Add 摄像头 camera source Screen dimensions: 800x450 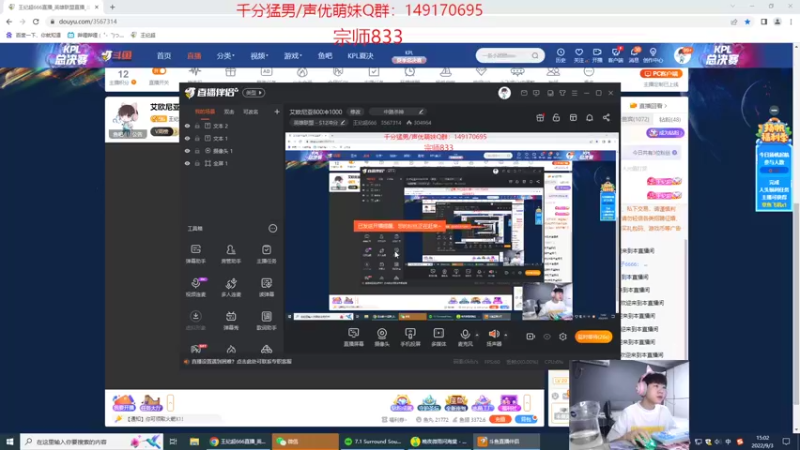point(382,337)
